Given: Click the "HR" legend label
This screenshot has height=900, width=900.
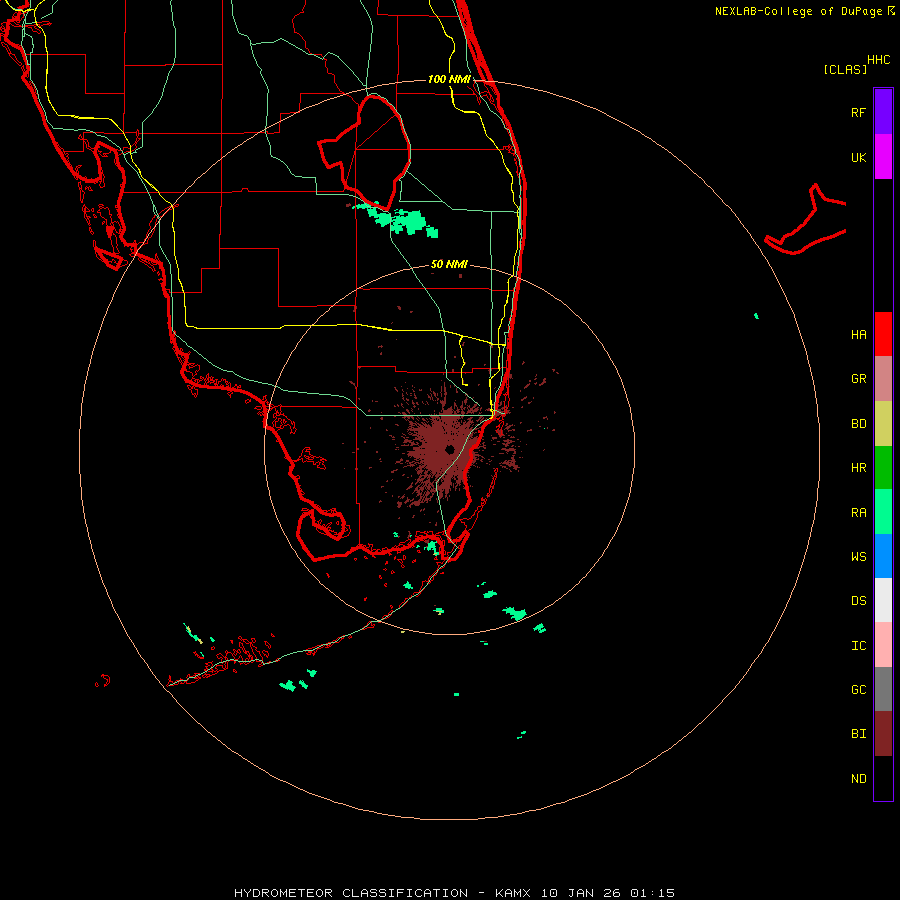Looking at the screenshot, I should [x=858, y=468].
